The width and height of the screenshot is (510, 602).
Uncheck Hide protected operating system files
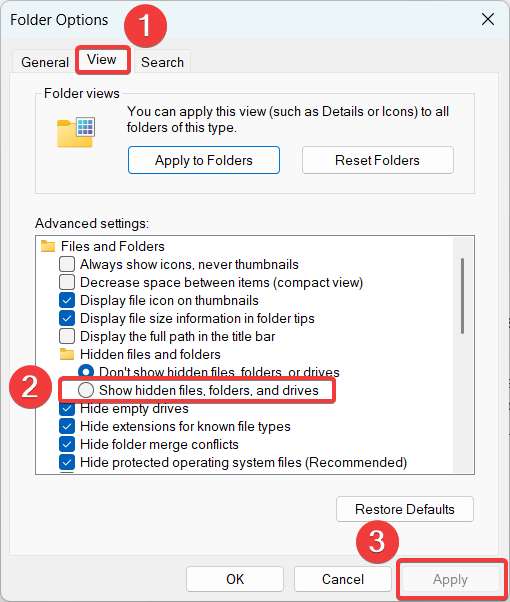pos(67,462)
